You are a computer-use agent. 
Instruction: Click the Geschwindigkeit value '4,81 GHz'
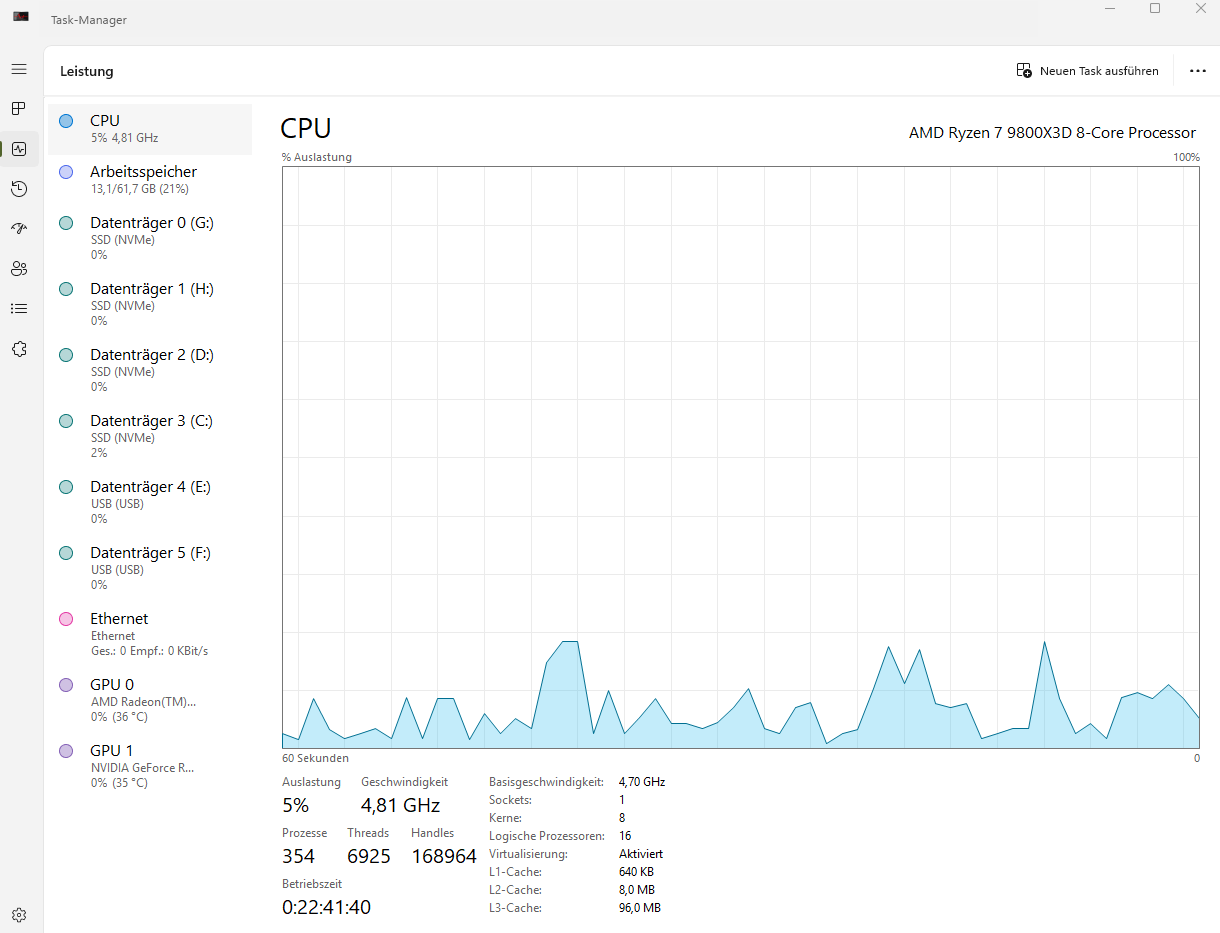point(400,805)
